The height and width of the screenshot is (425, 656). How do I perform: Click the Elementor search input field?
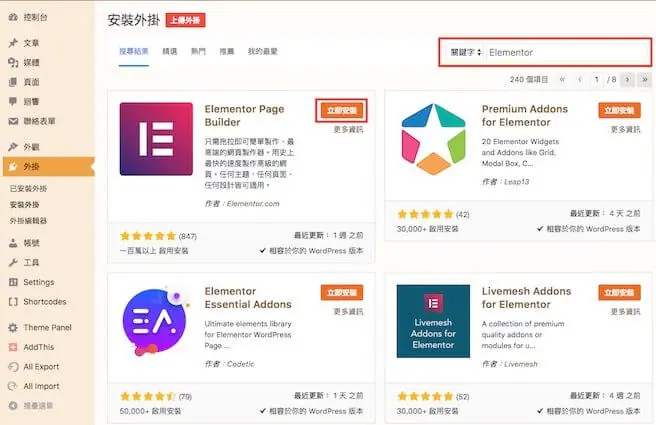point(567,52)
